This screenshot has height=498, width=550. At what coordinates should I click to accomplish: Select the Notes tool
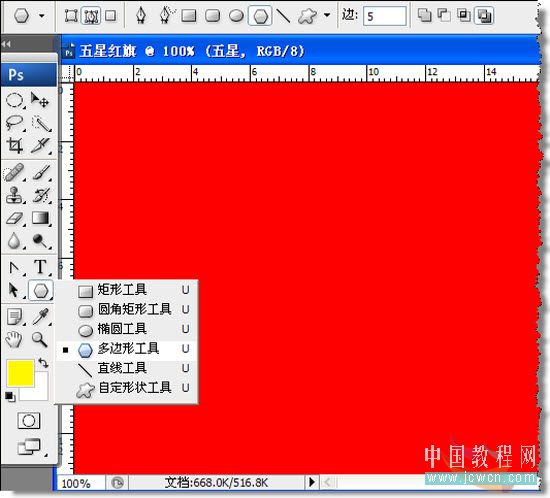15,317
